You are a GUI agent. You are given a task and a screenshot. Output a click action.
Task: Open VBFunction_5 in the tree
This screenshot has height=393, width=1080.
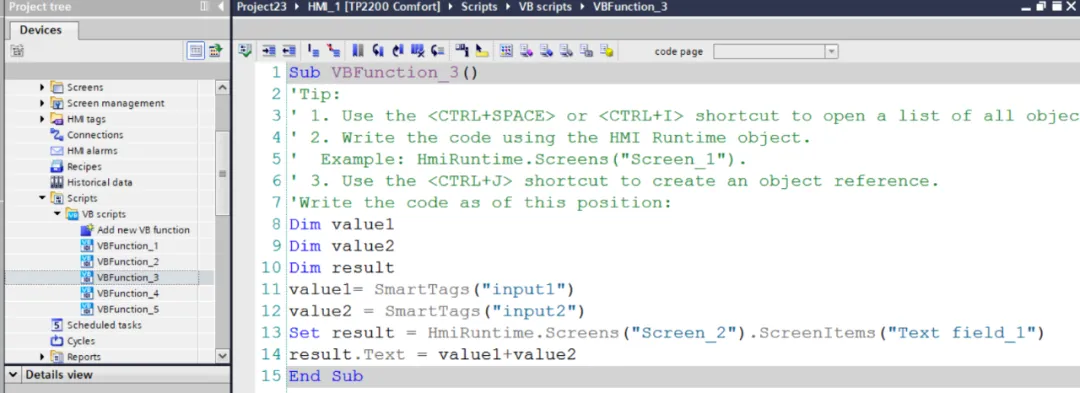[x=127, y=309]
